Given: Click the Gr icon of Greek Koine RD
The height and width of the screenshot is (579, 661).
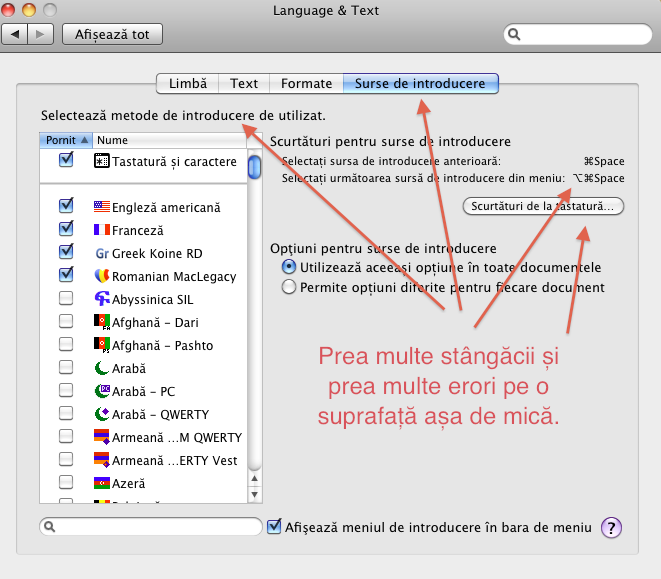Looking at the screenshot, I should pos(102,253).
